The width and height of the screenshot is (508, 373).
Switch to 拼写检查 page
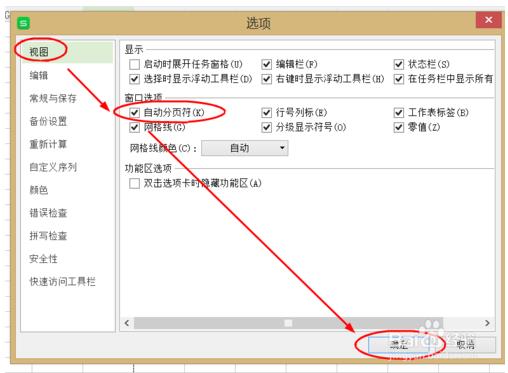48,236
